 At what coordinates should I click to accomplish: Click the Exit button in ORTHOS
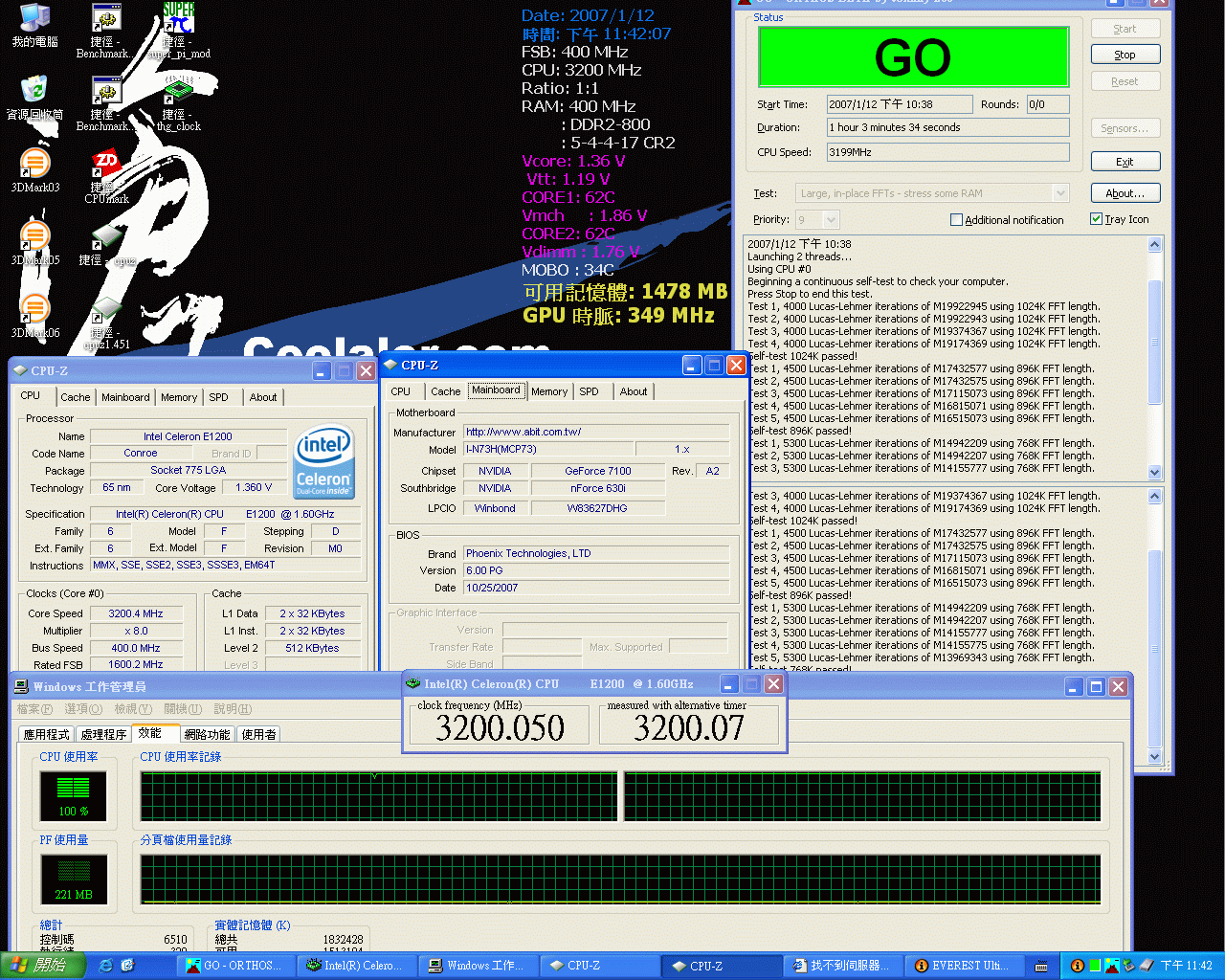click(1125, 162)
